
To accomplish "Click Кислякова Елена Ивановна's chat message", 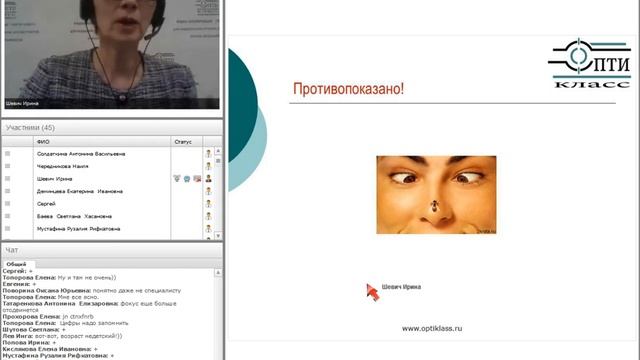I will tap(50, 349).
